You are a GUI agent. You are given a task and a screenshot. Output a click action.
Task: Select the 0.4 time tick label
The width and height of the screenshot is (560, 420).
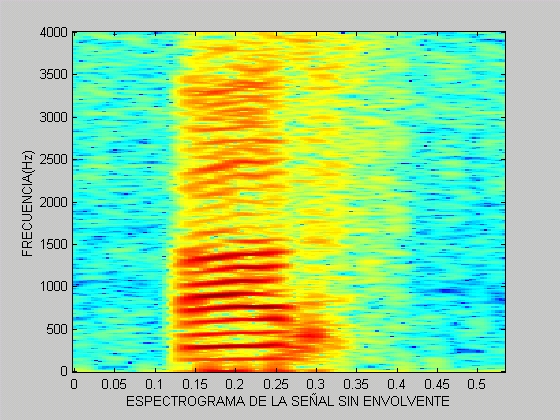397,384
